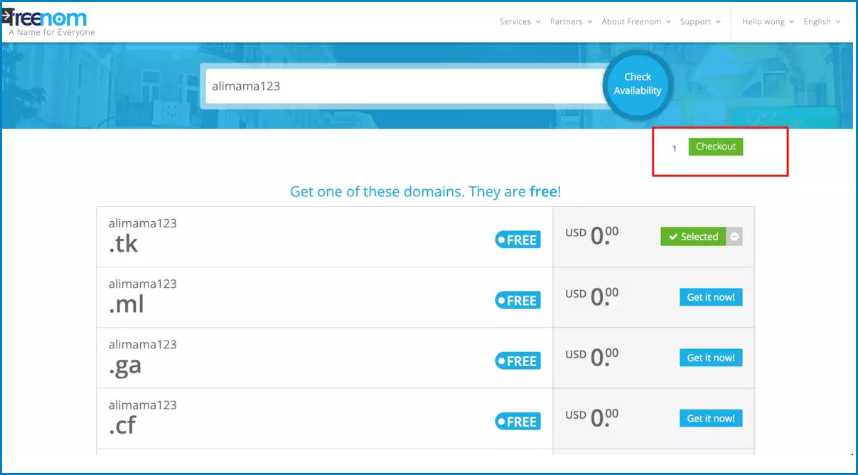858x475 pixels.
Task: Click the .ga domain extension text
Action: [125, 366]
